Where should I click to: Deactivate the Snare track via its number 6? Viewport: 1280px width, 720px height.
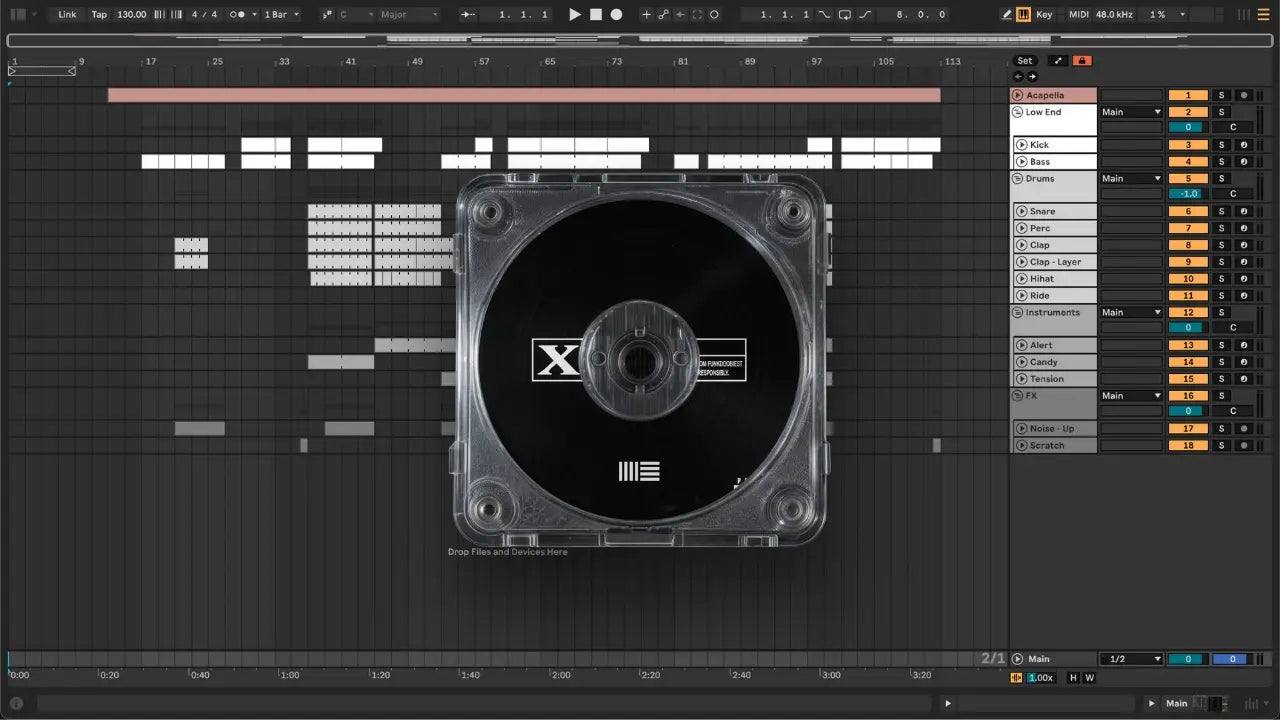pos(1188,212)
